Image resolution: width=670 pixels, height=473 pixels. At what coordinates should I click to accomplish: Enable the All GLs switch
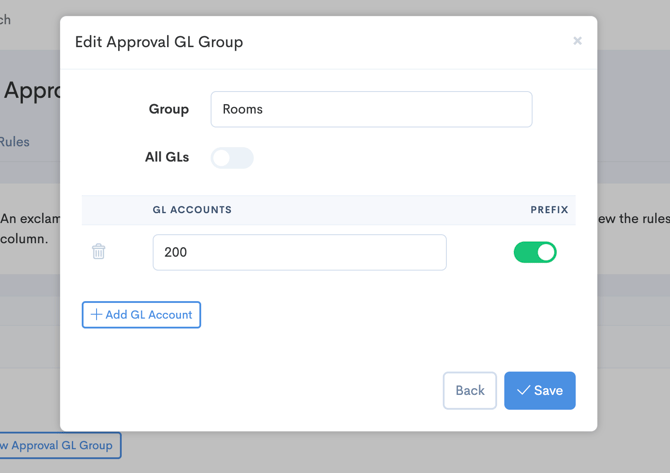click(232, 158)
